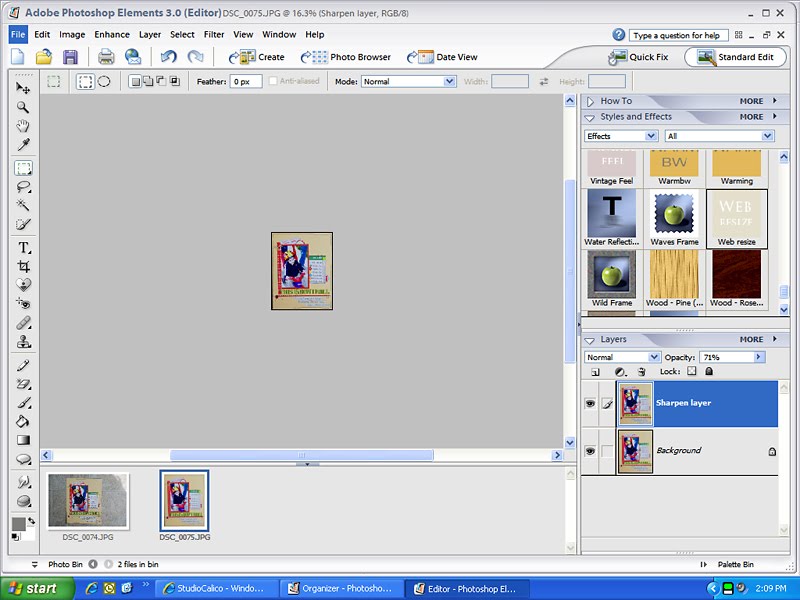800x600 pixels.
Task: Delete layer using trash icon
Action: 642,372
